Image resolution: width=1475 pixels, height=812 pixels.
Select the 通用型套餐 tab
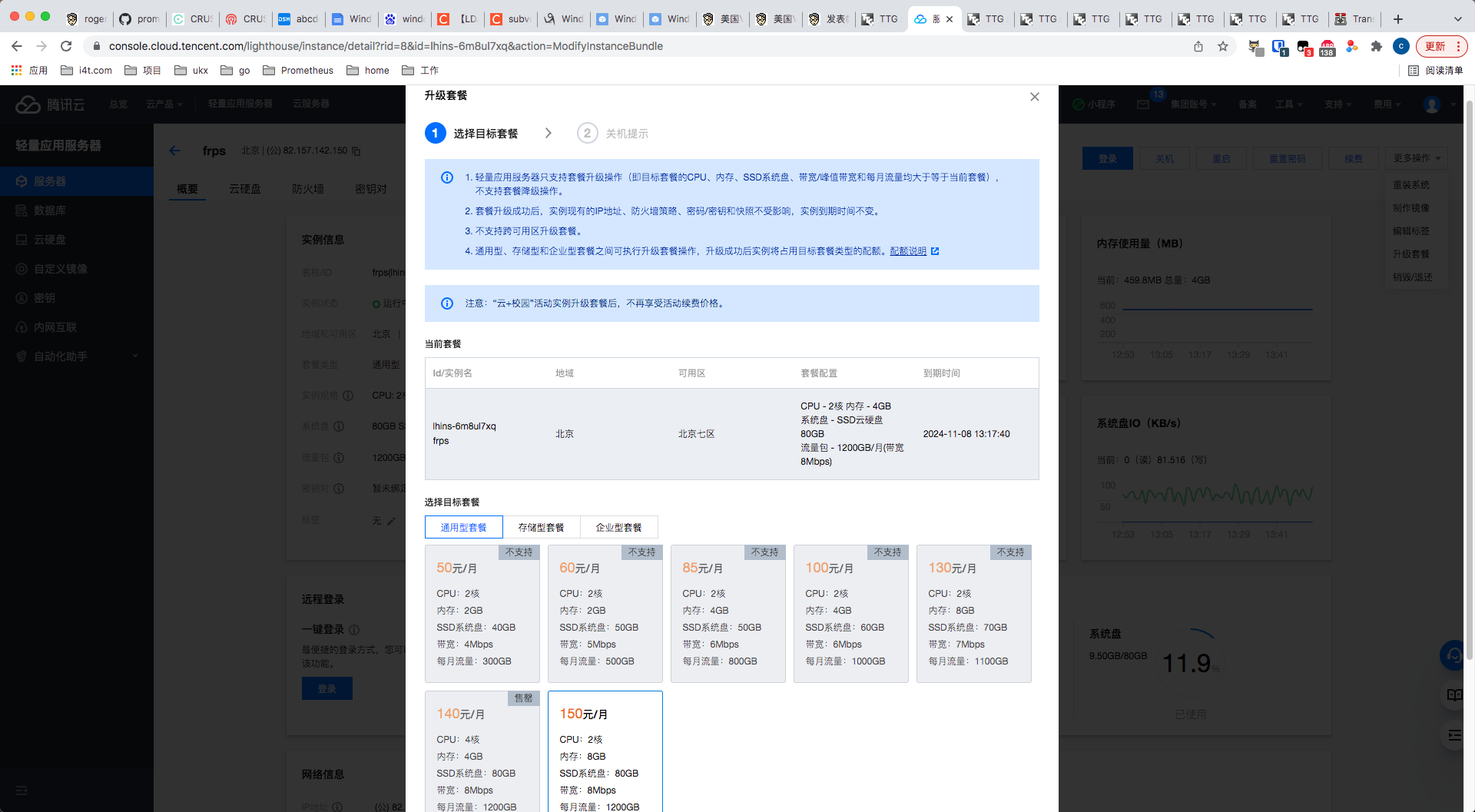click(x=463, y=527)
